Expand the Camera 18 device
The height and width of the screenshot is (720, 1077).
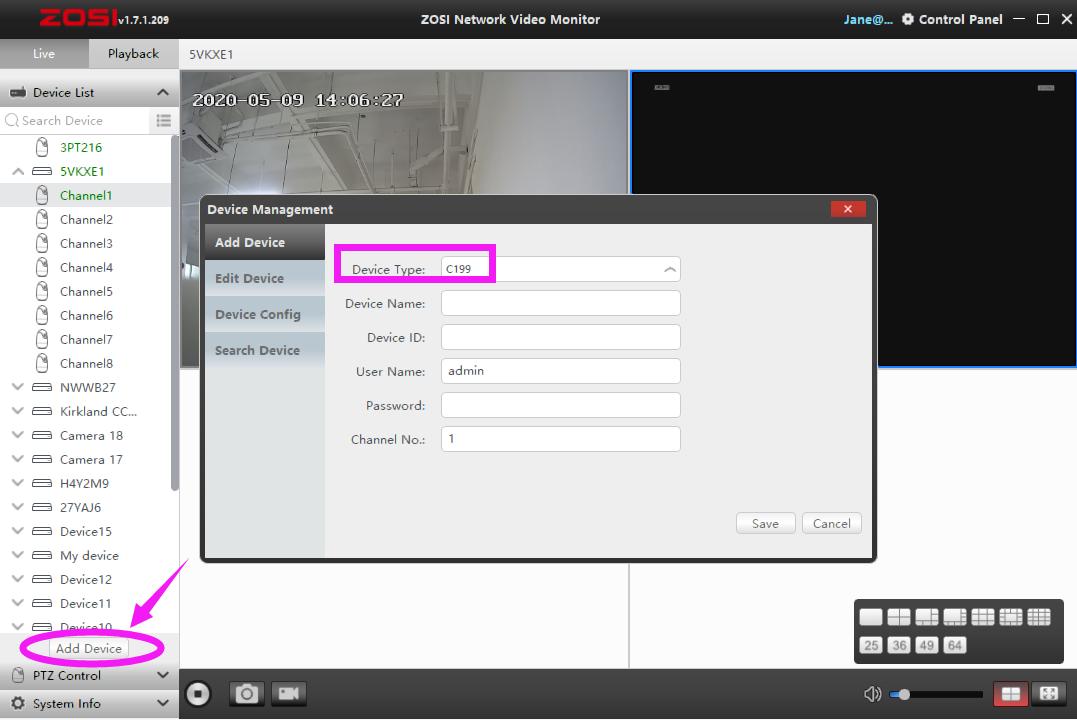pyautogui.click(x=19, y=435)
